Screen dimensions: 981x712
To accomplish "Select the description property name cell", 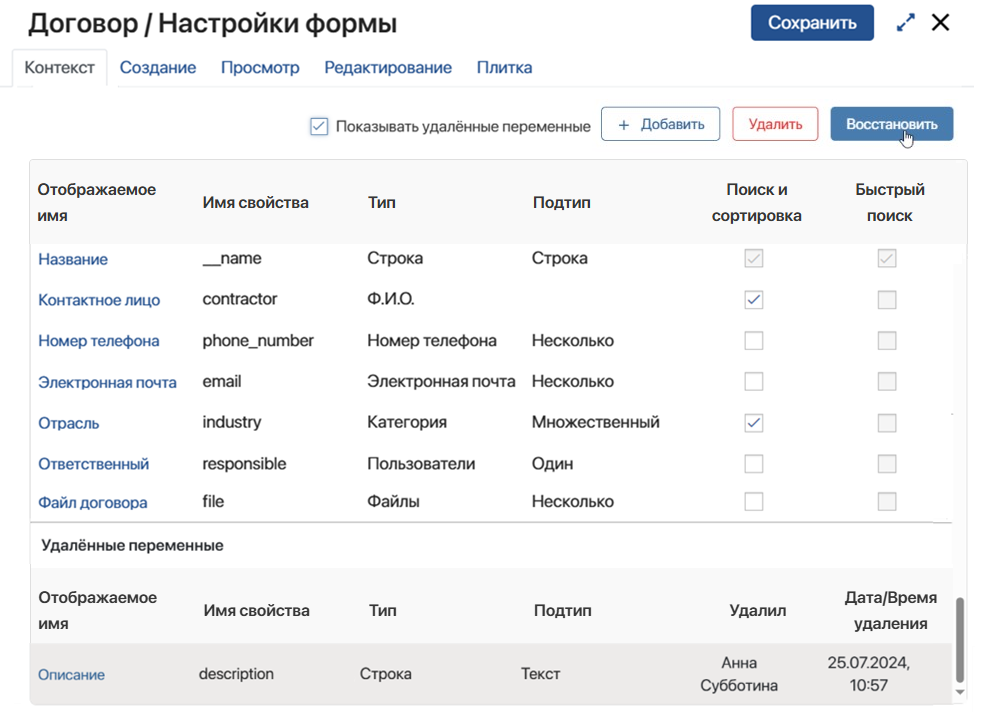I will pyautogui.click(x=236, y=674).
